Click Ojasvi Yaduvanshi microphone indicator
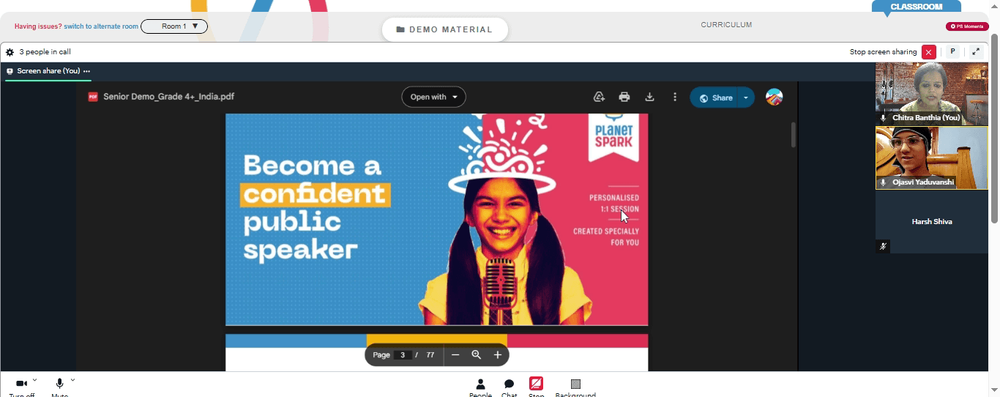This screenshot has width=1000, height=397. pos(883,183)
